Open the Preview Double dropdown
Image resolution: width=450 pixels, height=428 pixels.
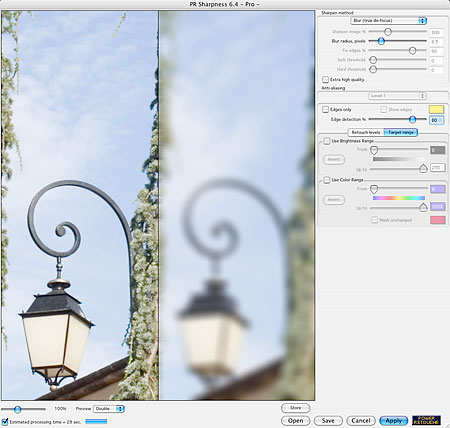(x=109, y=409)
